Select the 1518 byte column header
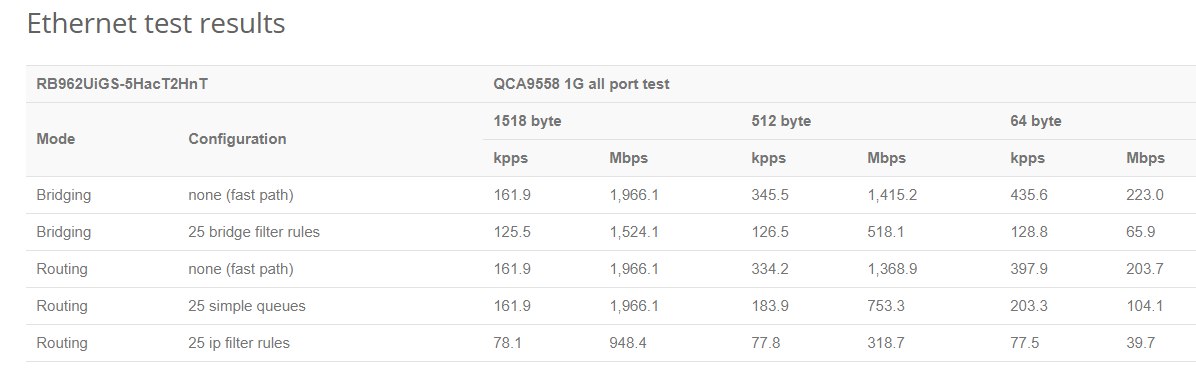This screenshot has height=375, width=1196. pyautogui.click(x=527, y=121)
